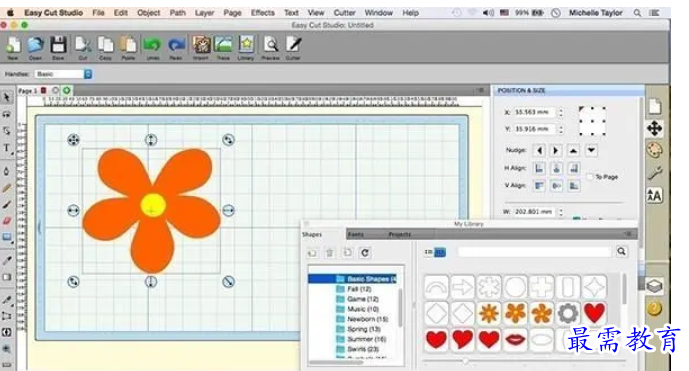
Task: Open the Path menu
Action: pos(178,13)
